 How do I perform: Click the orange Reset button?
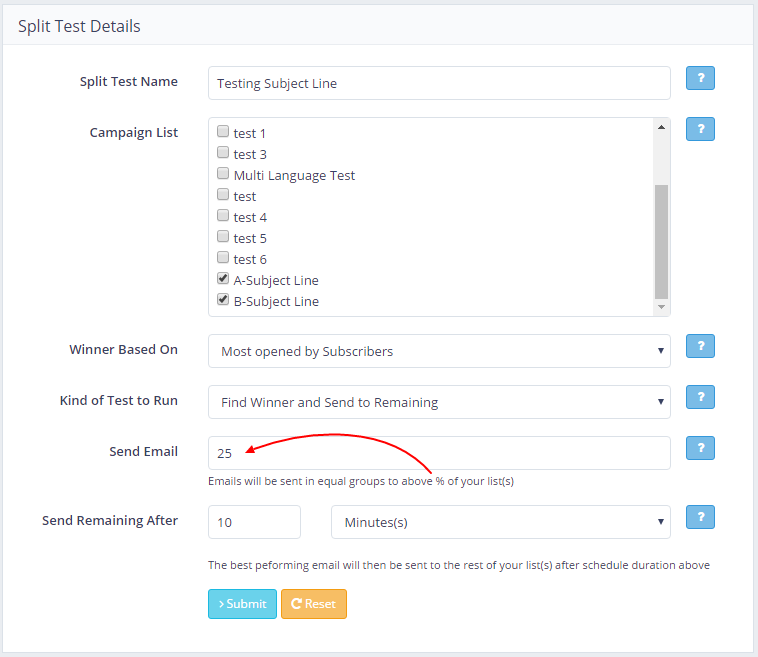tap(314, 604)
